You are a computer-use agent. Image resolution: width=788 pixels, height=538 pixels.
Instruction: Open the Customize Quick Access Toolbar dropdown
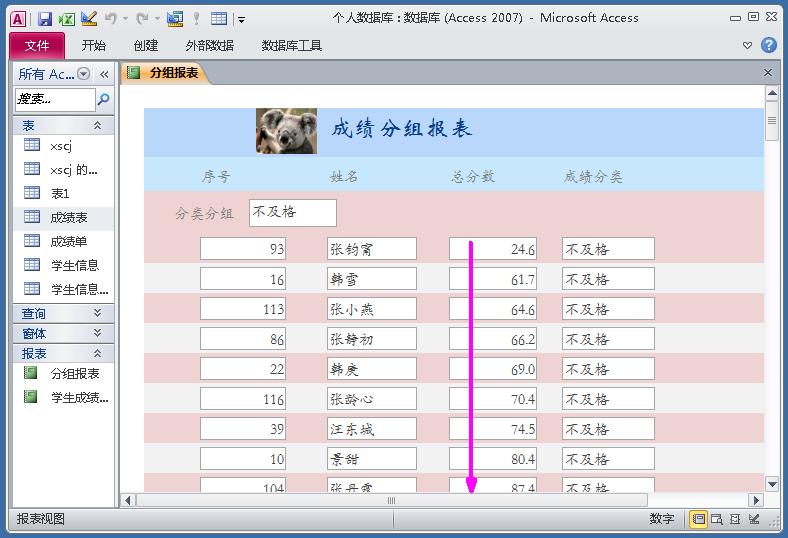click(242, 20)
